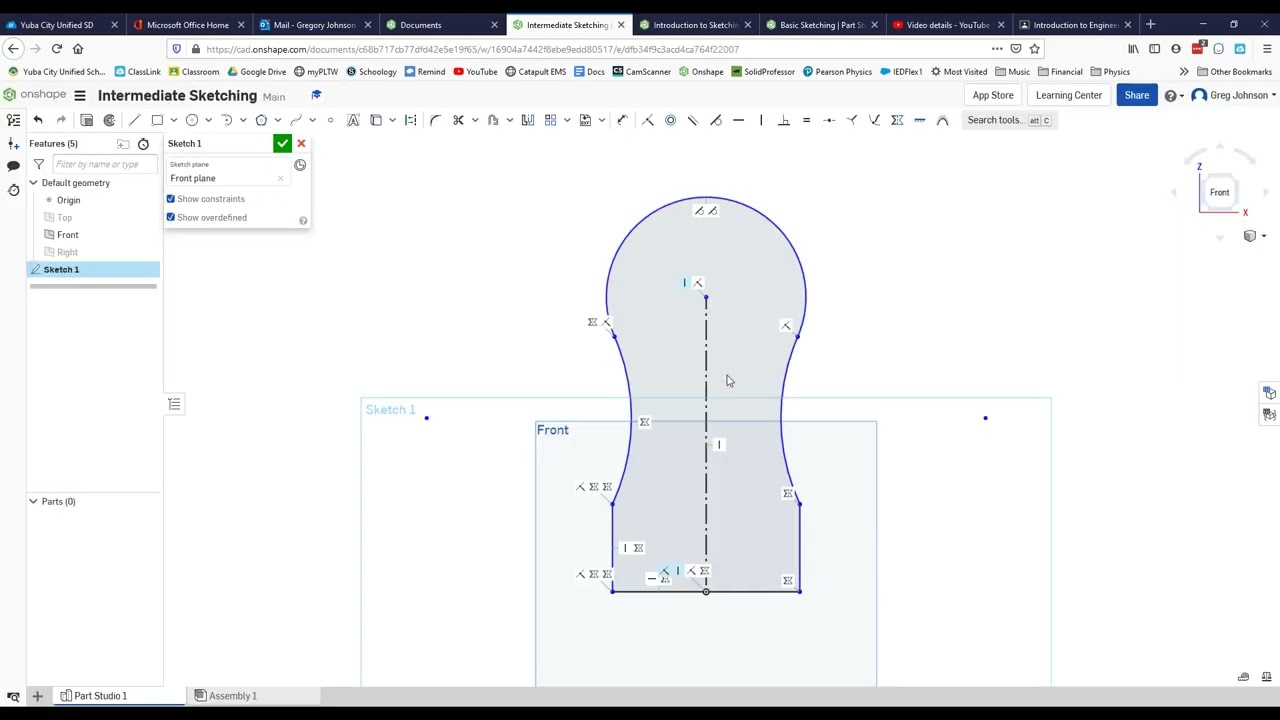
Task: Apply the Equal constraint
Action: pos(806,120)
